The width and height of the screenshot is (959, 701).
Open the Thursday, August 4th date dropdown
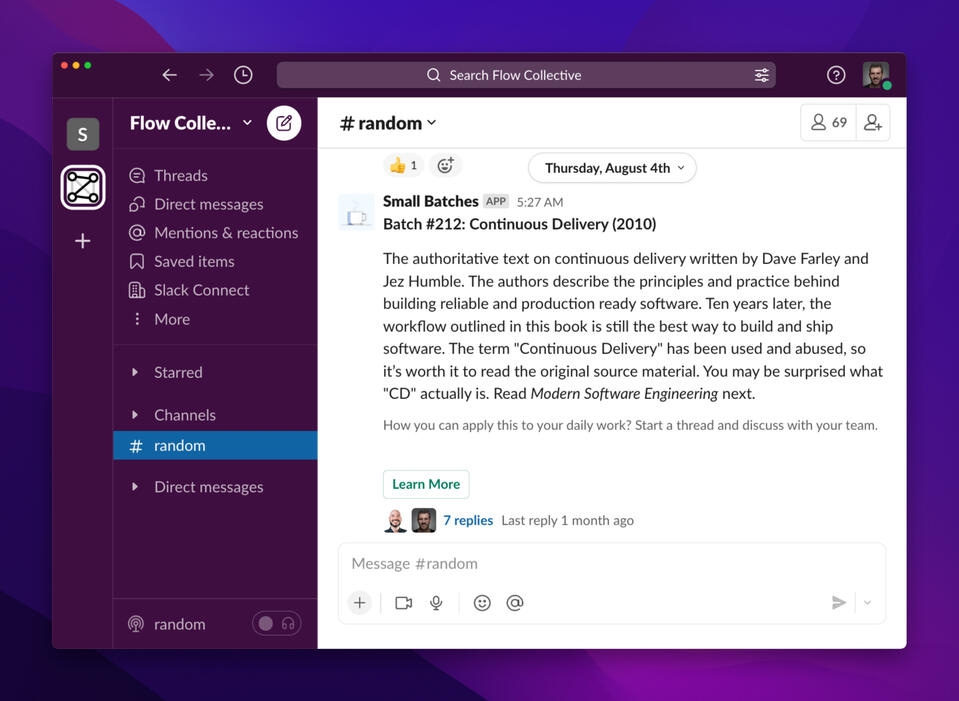(x=612, y=168)
